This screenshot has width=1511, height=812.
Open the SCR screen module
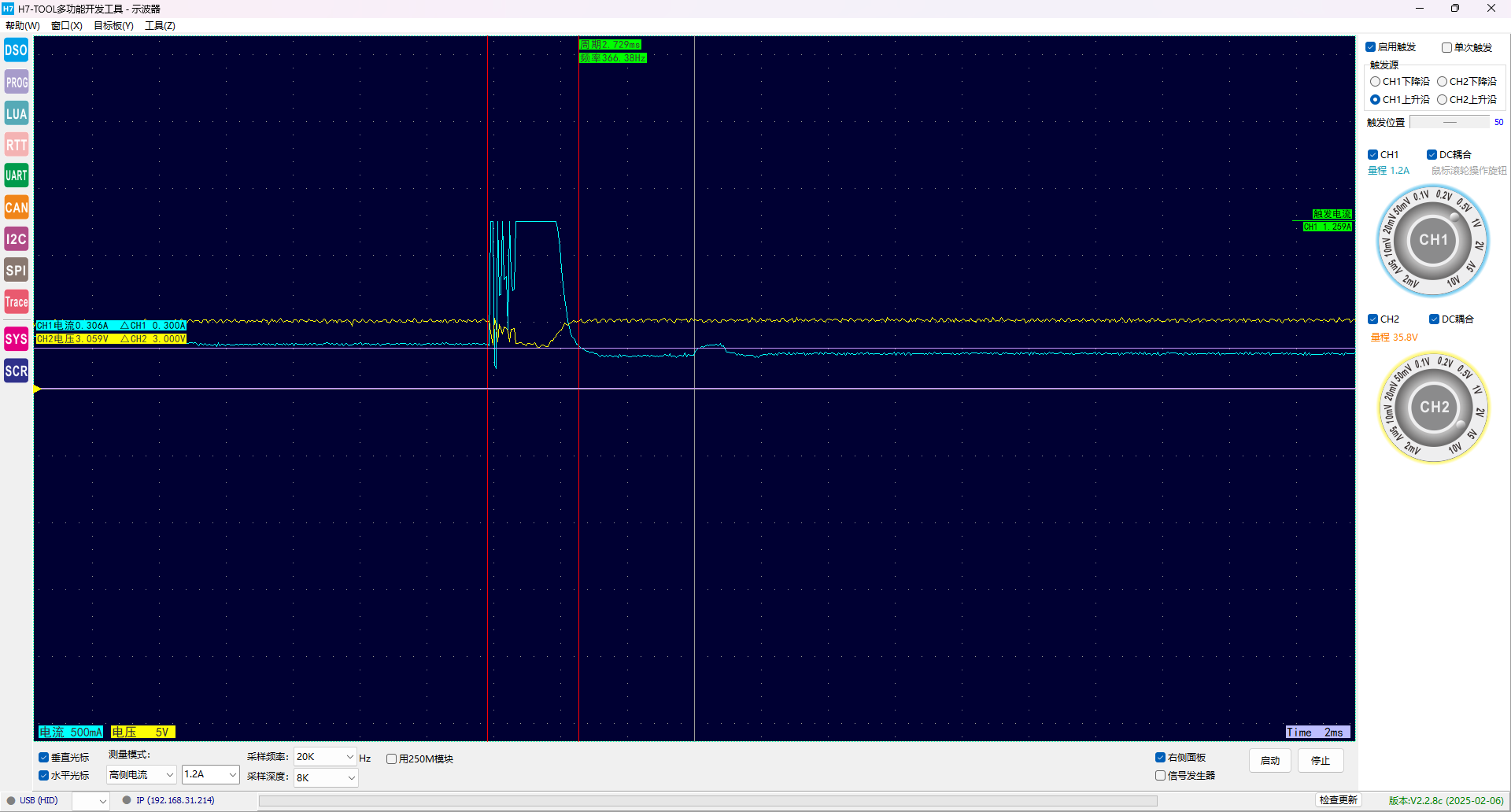click(x=17, y=371)
